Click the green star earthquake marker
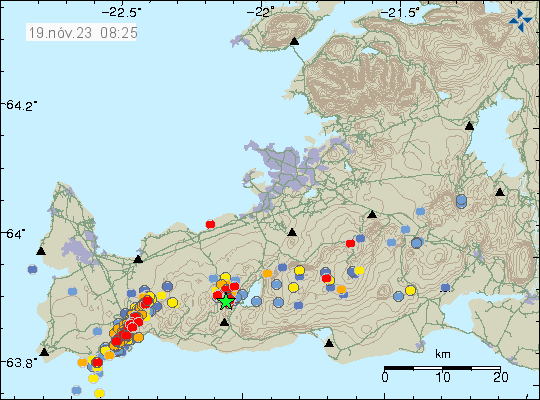 click(226, 301)
